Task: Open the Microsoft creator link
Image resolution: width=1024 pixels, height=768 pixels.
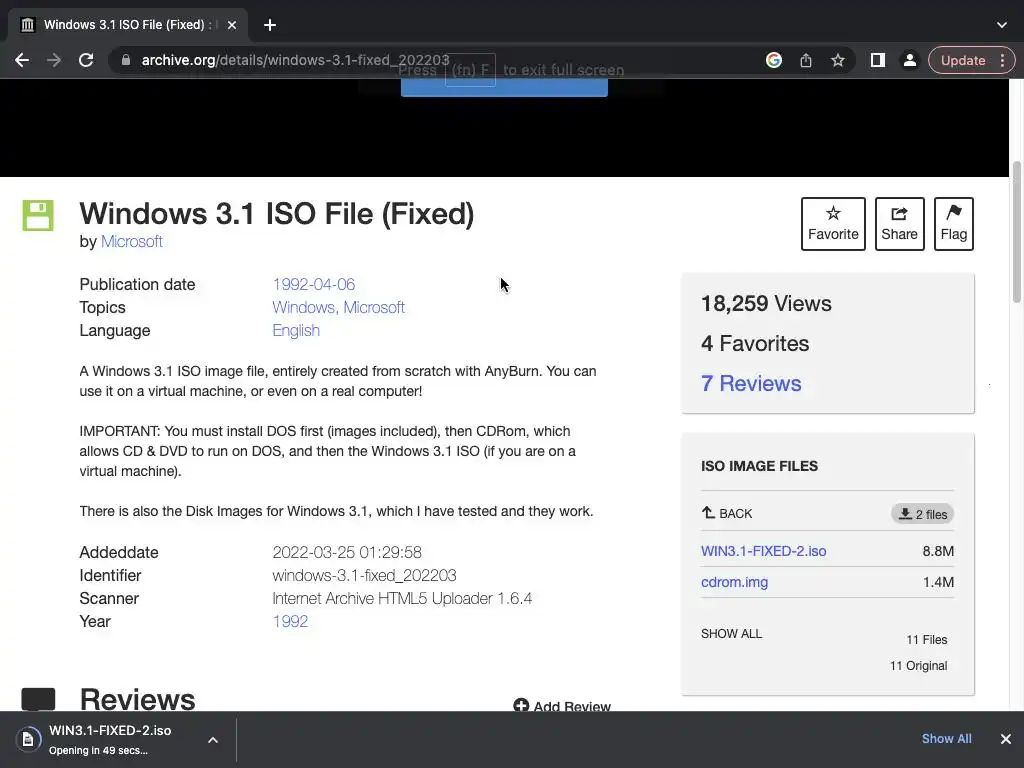Action: click(x=131, y=242)
